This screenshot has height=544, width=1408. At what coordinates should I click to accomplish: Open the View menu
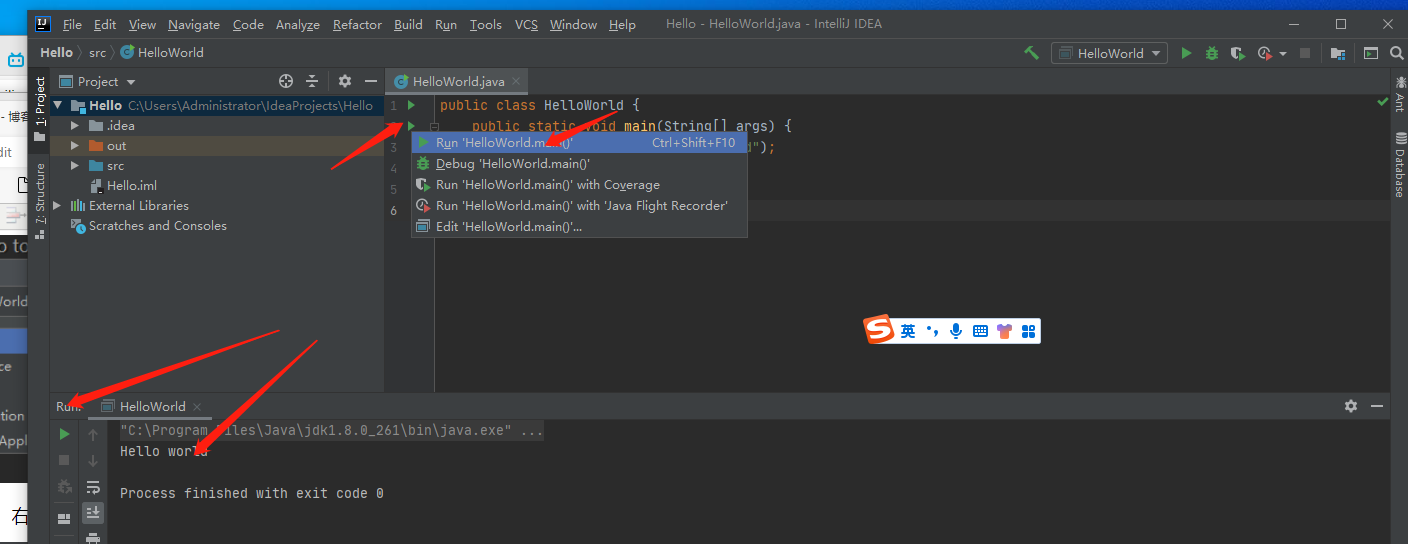point(143,24)
